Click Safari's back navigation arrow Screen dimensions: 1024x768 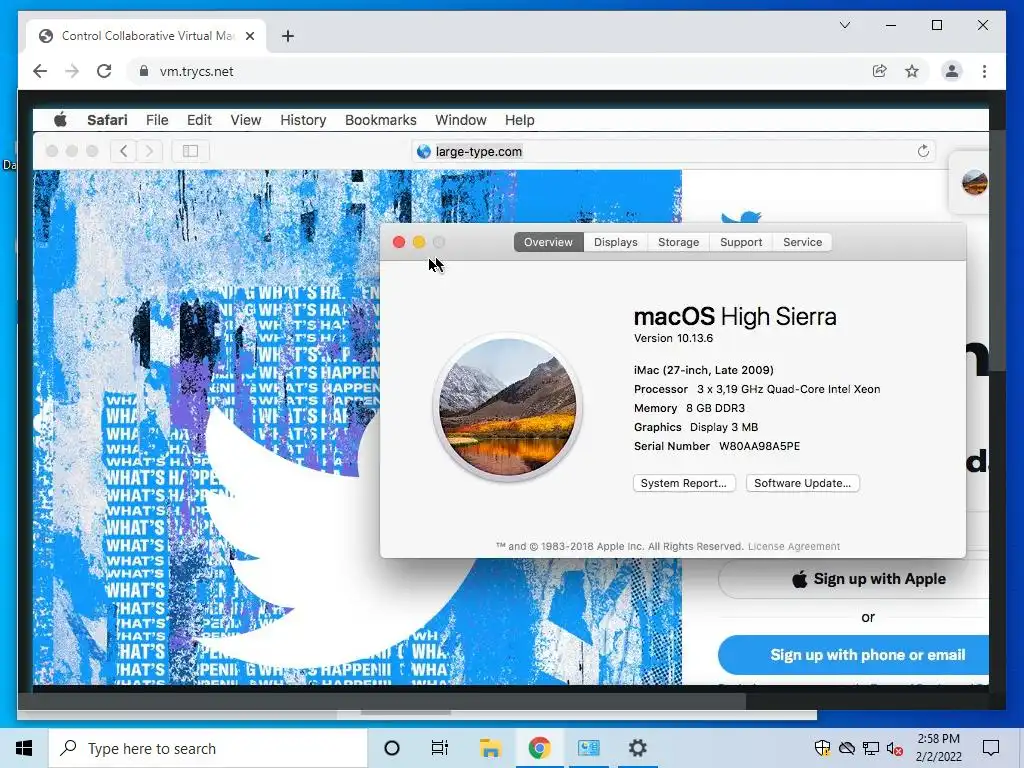pos(123,152)
